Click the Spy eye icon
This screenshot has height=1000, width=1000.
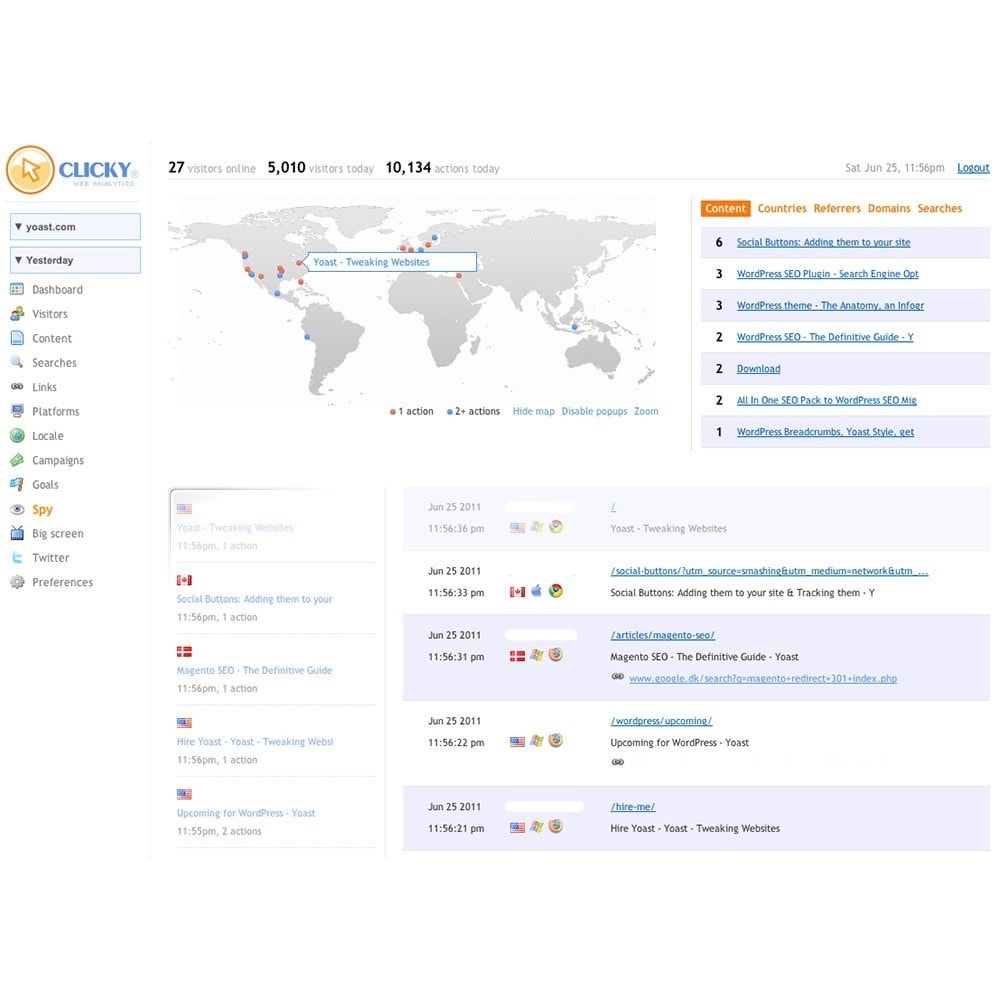click(x=17, y=509)
